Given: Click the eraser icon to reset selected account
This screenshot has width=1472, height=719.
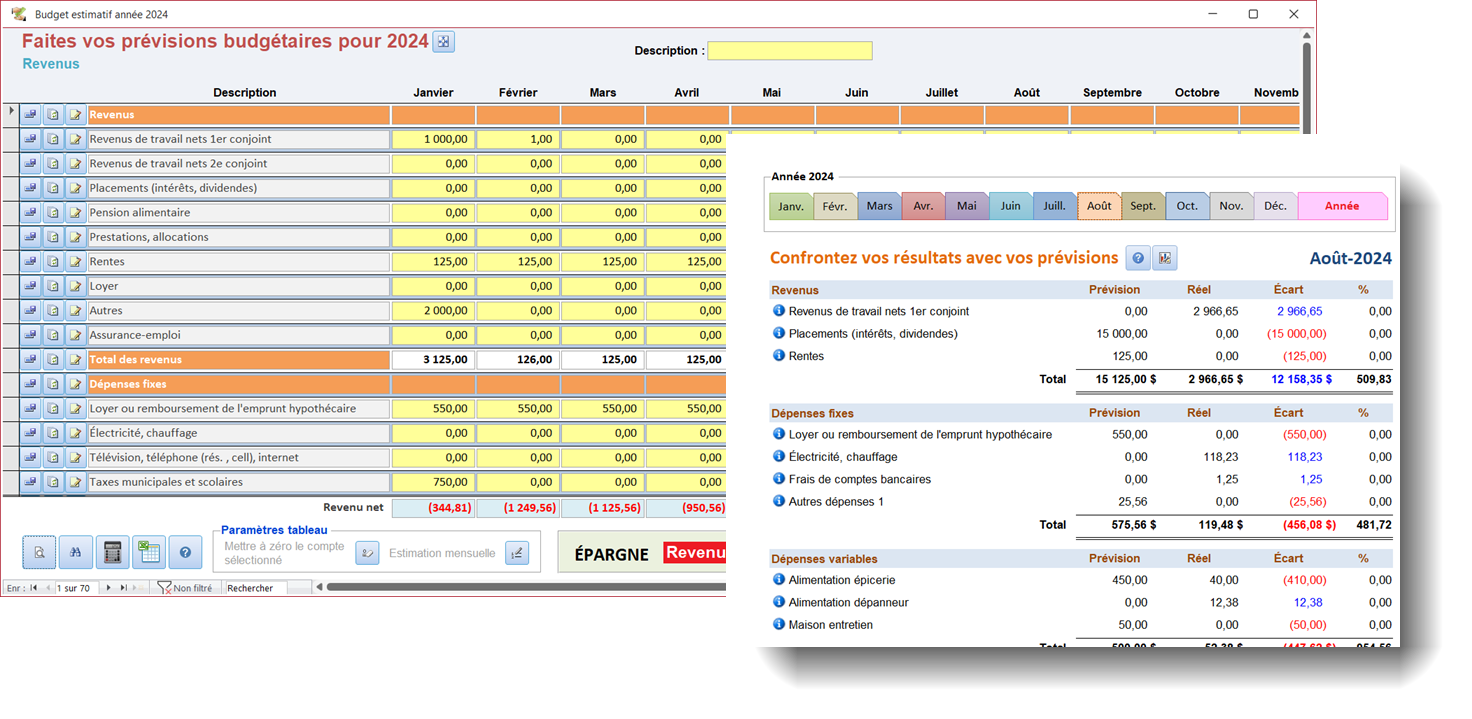Looking at the screenshot, I should pyautogui.click(x=367, y=553).
